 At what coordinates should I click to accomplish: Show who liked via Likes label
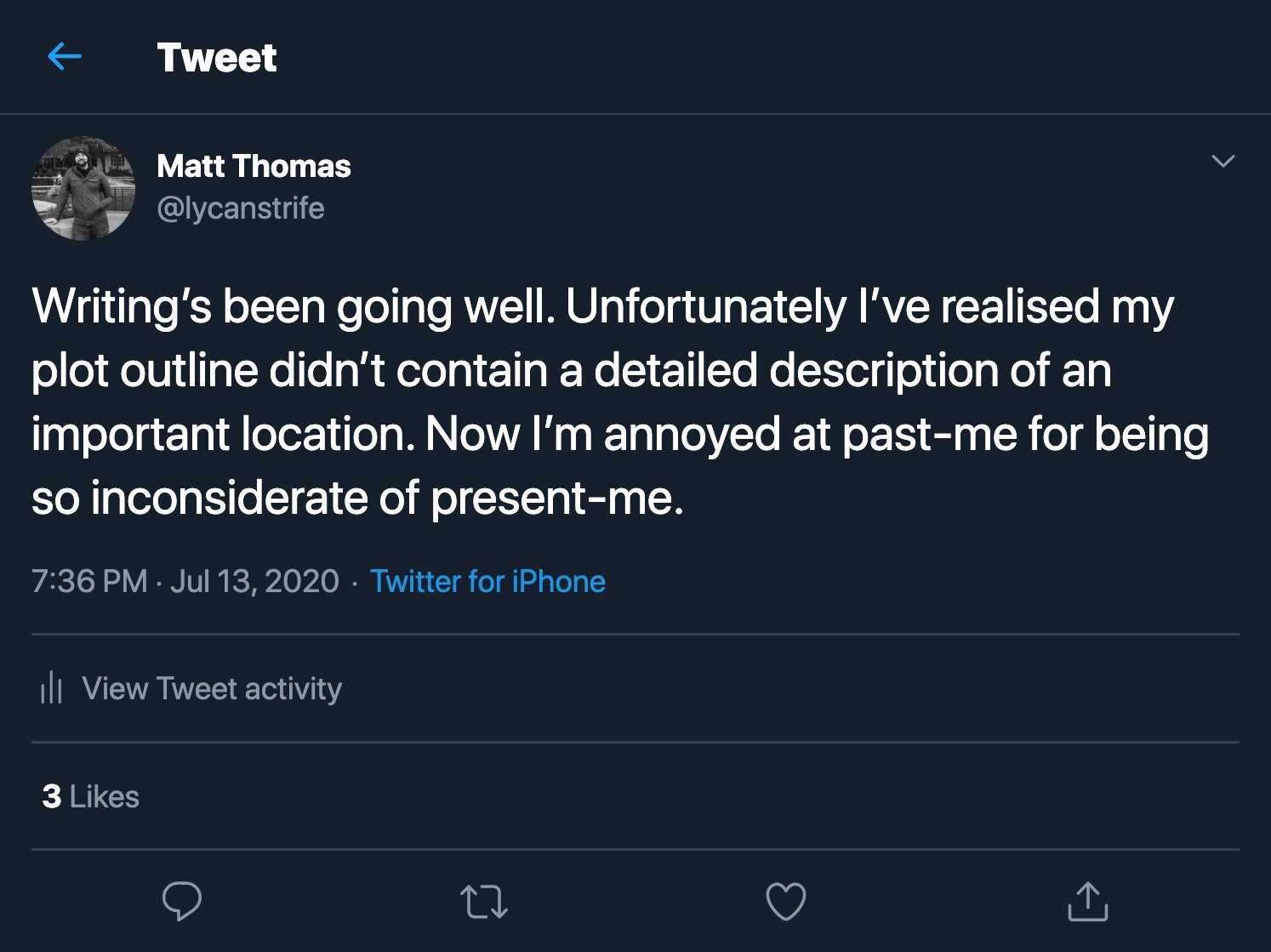(x=105, y=796)
